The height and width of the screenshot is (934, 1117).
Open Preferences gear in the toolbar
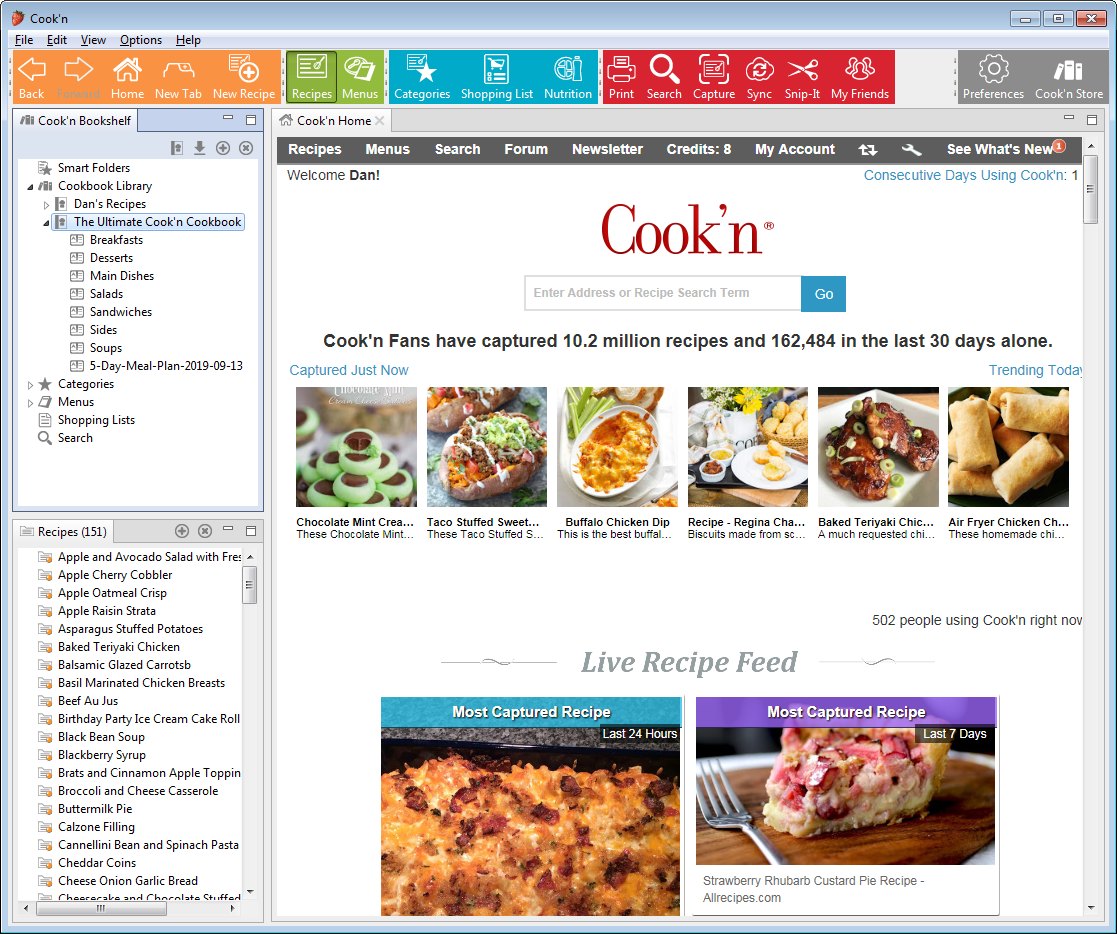(x=993, y=78)
